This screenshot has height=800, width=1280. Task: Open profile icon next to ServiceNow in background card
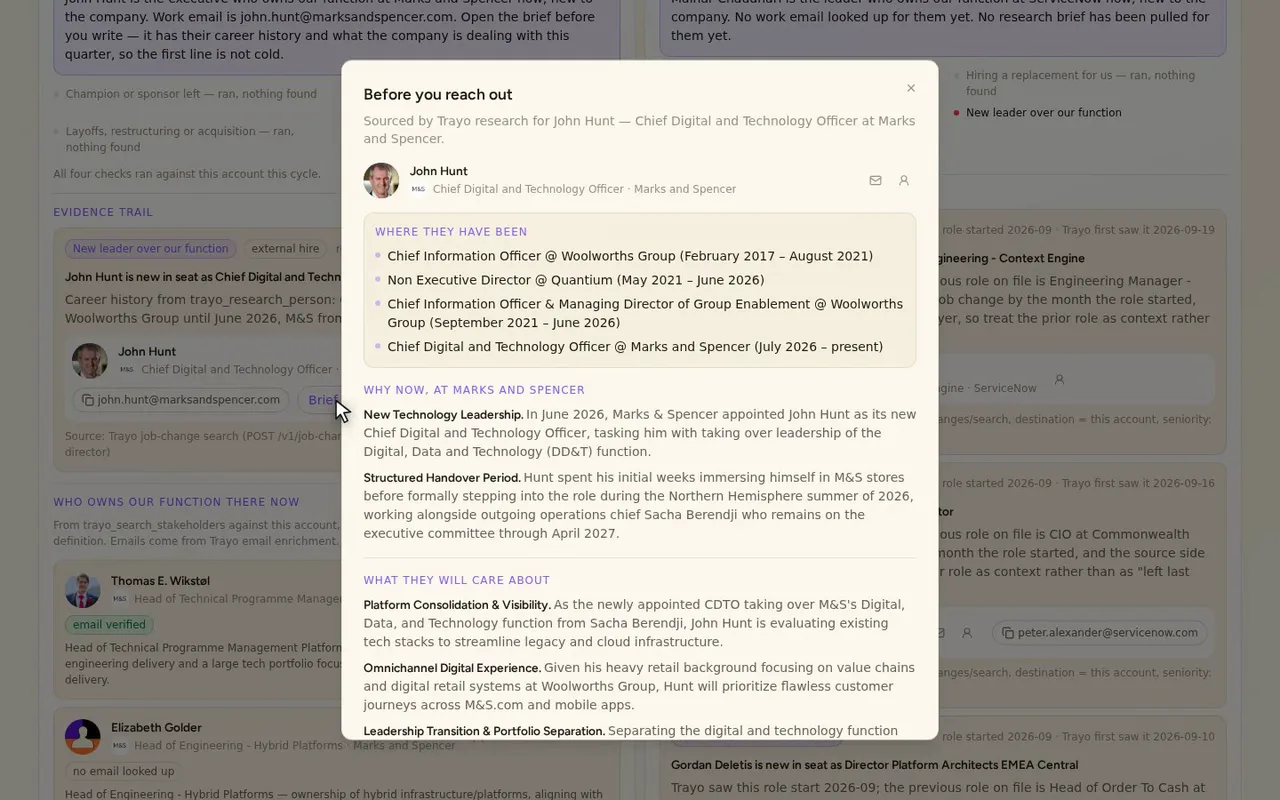click(x=1059, y=380)
